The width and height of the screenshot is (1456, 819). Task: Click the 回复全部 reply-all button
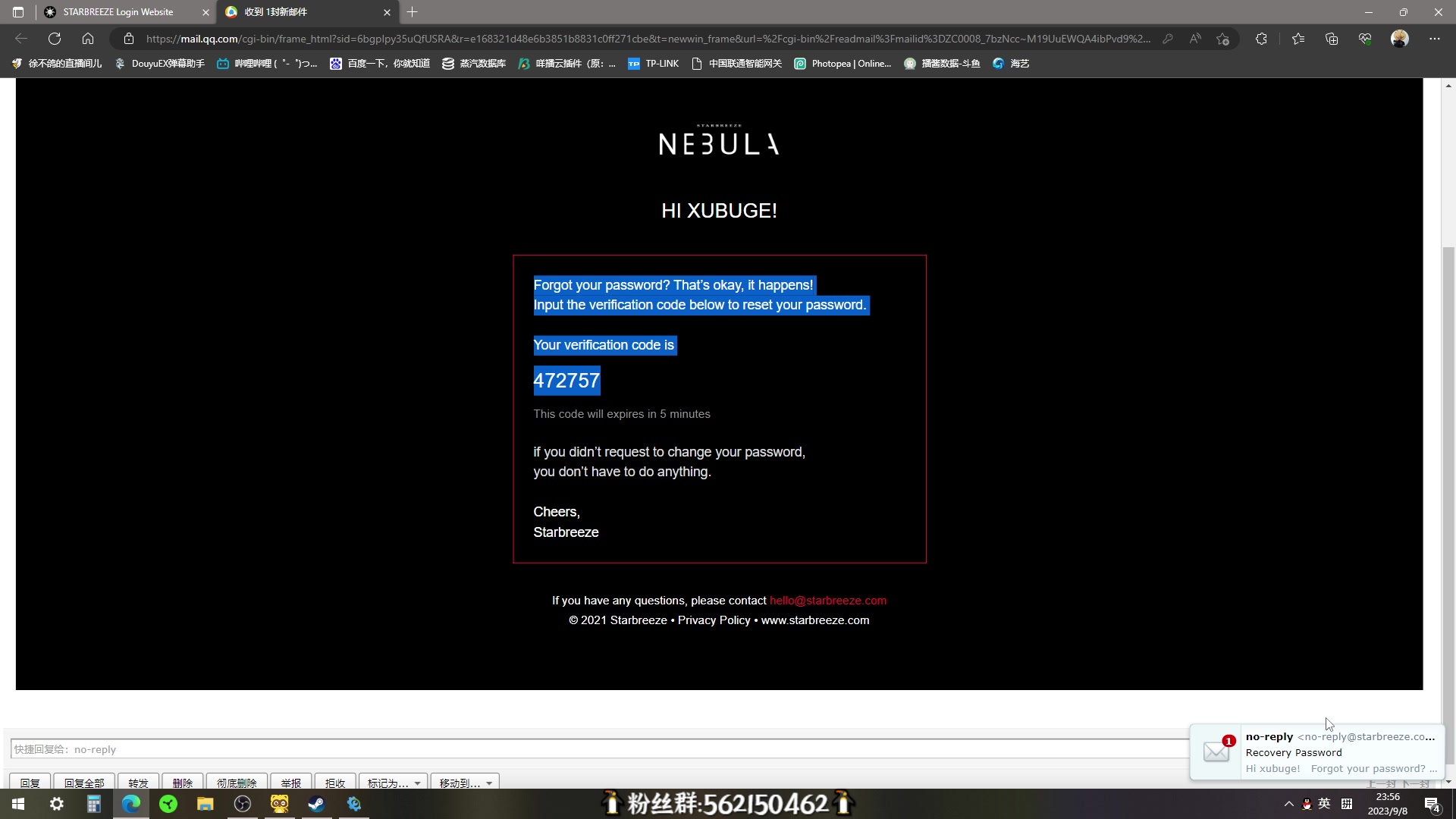click(x=84, y=783)
